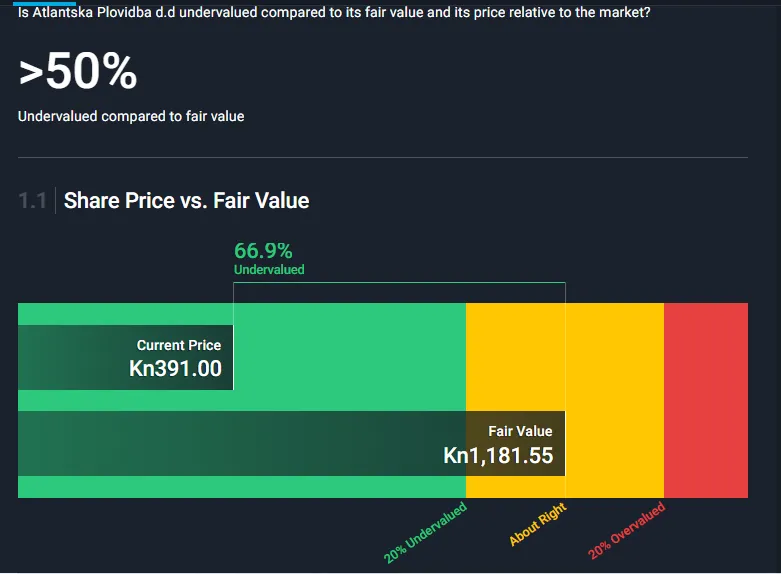Image resolution: width=781 pixels, height=574 pixels.
Task: Click the Fair Value bar label
Action: 520,431
